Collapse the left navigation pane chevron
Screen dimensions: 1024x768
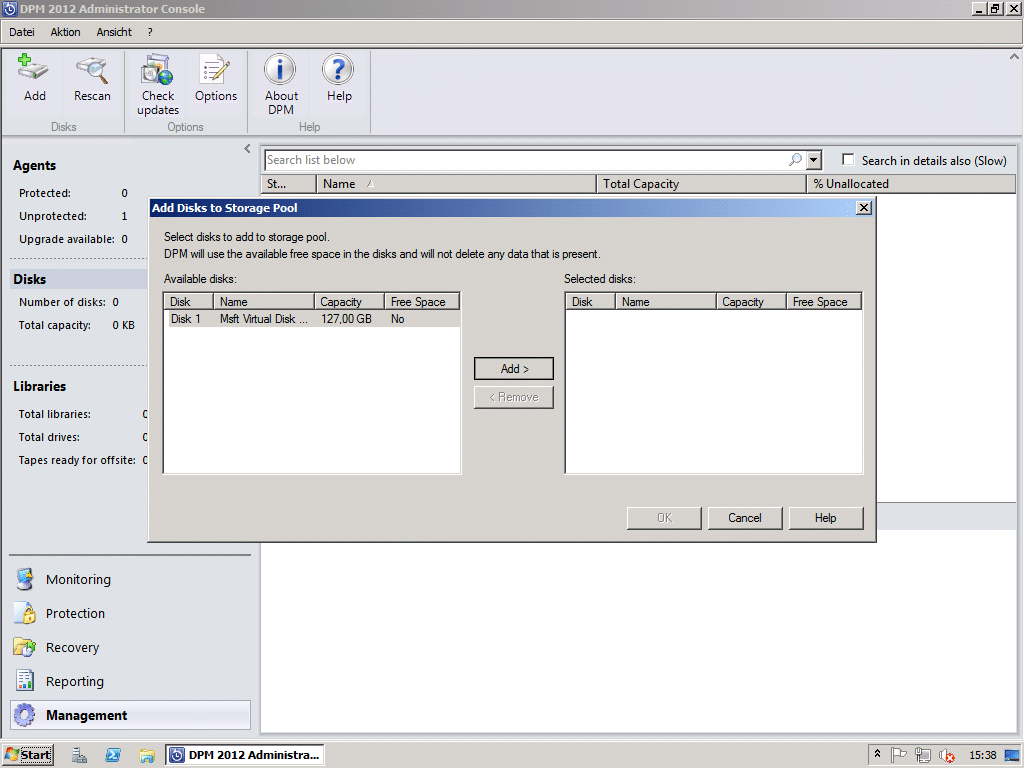(248, 148)
